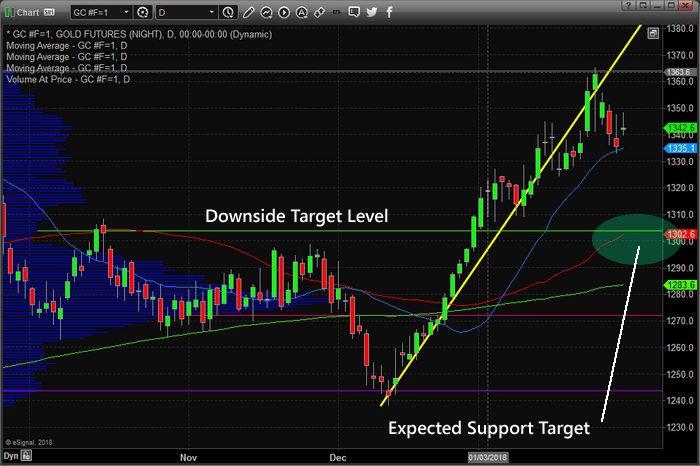Click the chart pane restore icon near 1380.0
The height and width of the screenshot is (466, 700).
(x=653, y=33)
